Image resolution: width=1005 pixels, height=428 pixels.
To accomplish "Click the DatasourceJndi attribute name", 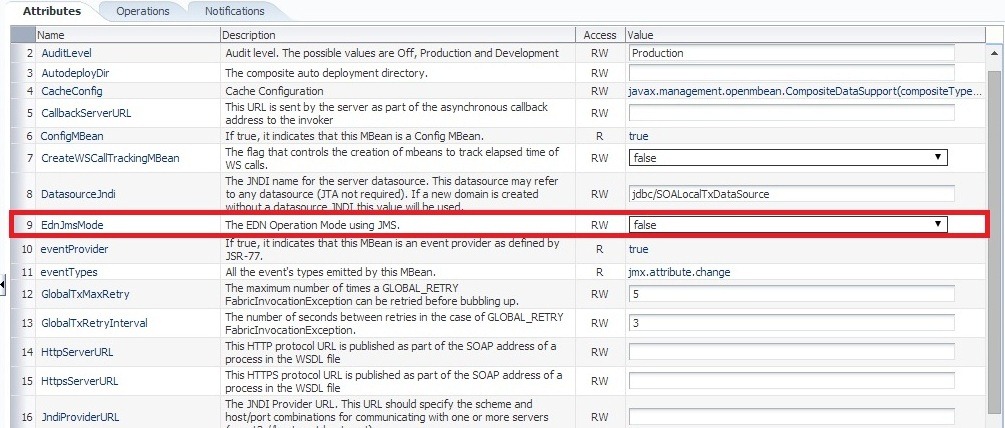I will tap(76, 193).
